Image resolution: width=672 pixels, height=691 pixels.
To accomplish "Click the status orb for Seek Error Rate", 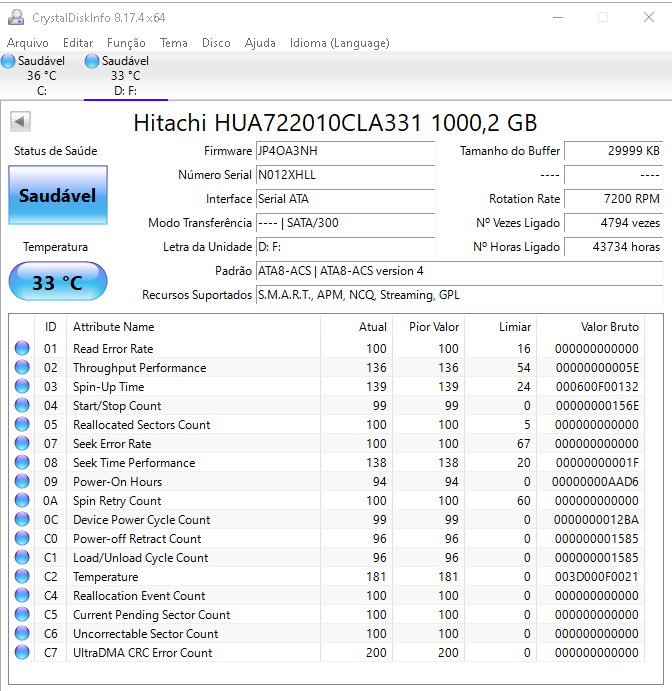I will point(22,443).
